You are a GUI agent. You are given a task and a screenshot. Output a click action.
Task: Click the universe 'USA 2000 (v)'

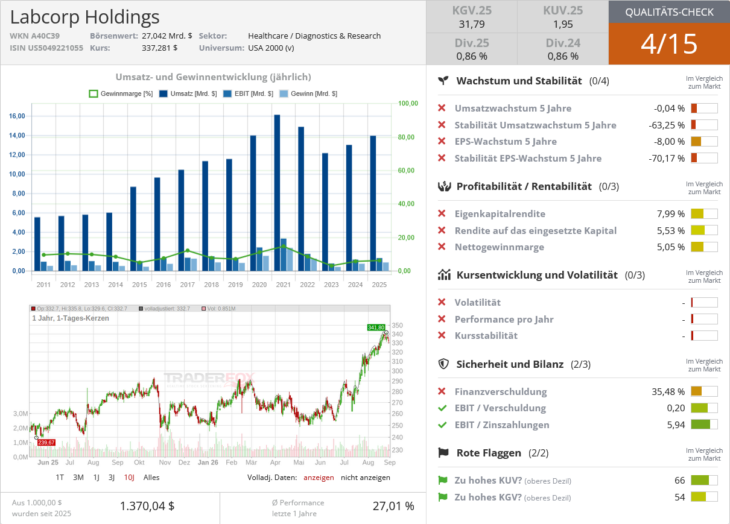271,48
